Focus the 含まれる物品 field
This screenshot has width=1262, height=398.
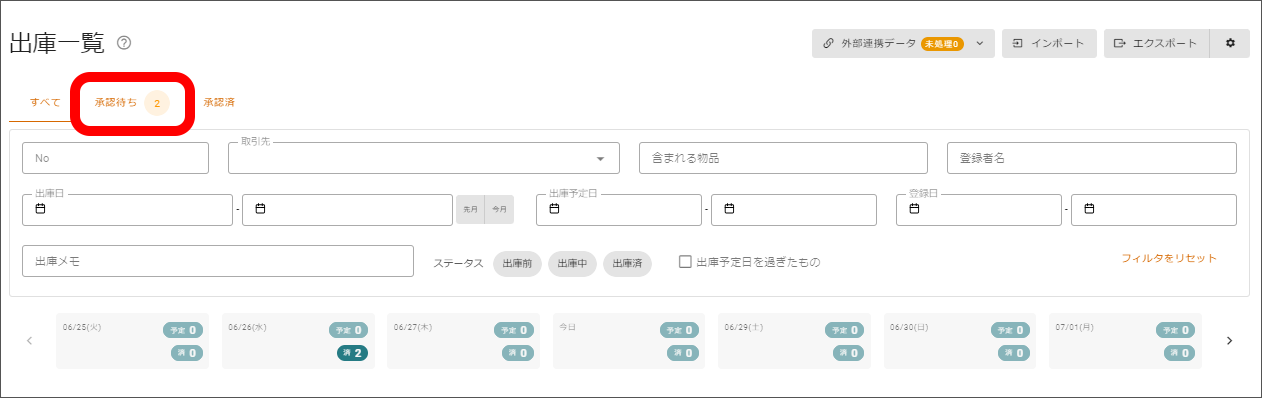tap(784, 158)
